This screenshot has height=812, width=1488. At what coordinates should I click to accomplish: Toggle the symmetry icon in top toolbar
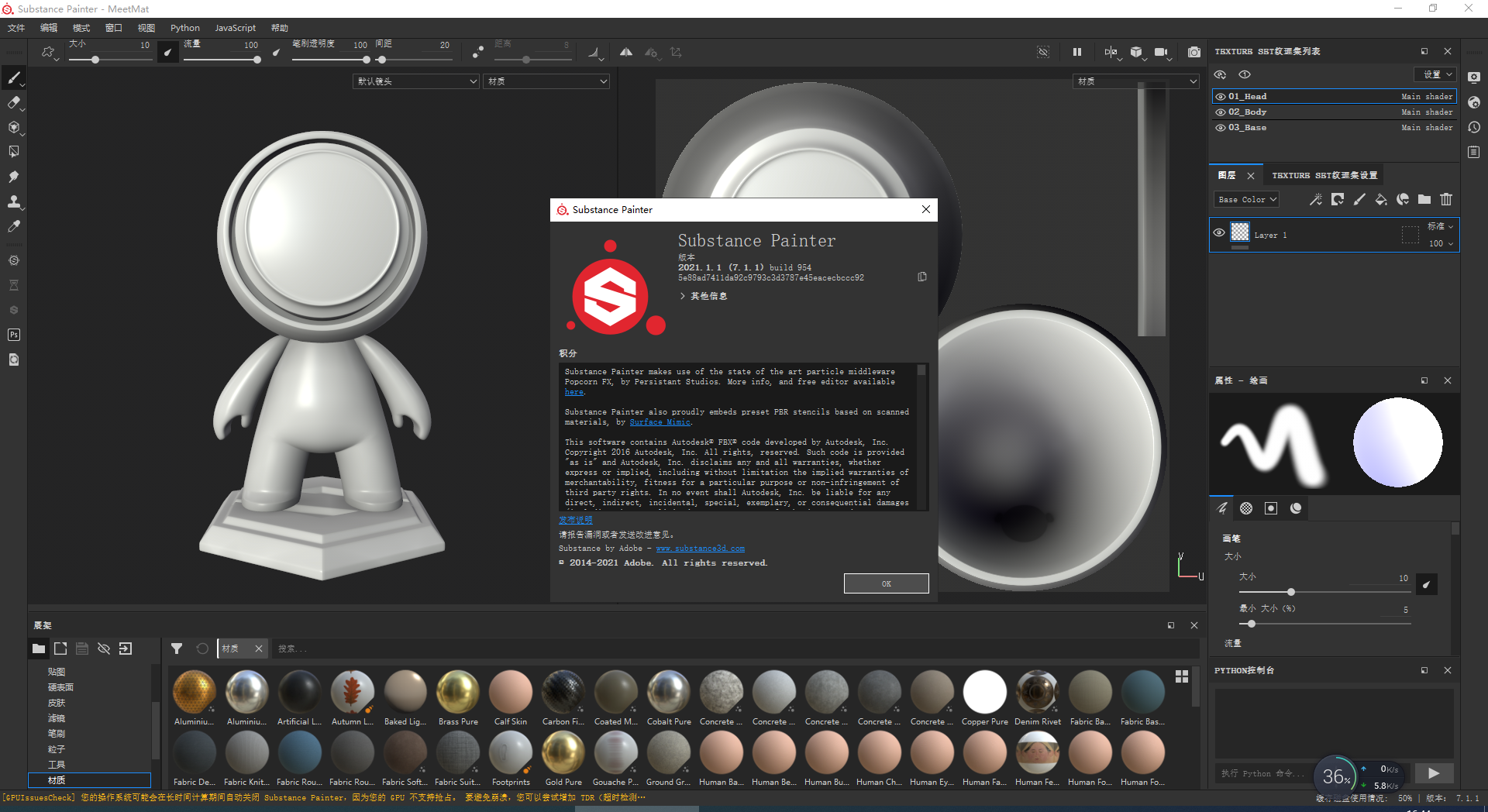tap(626, 52)
